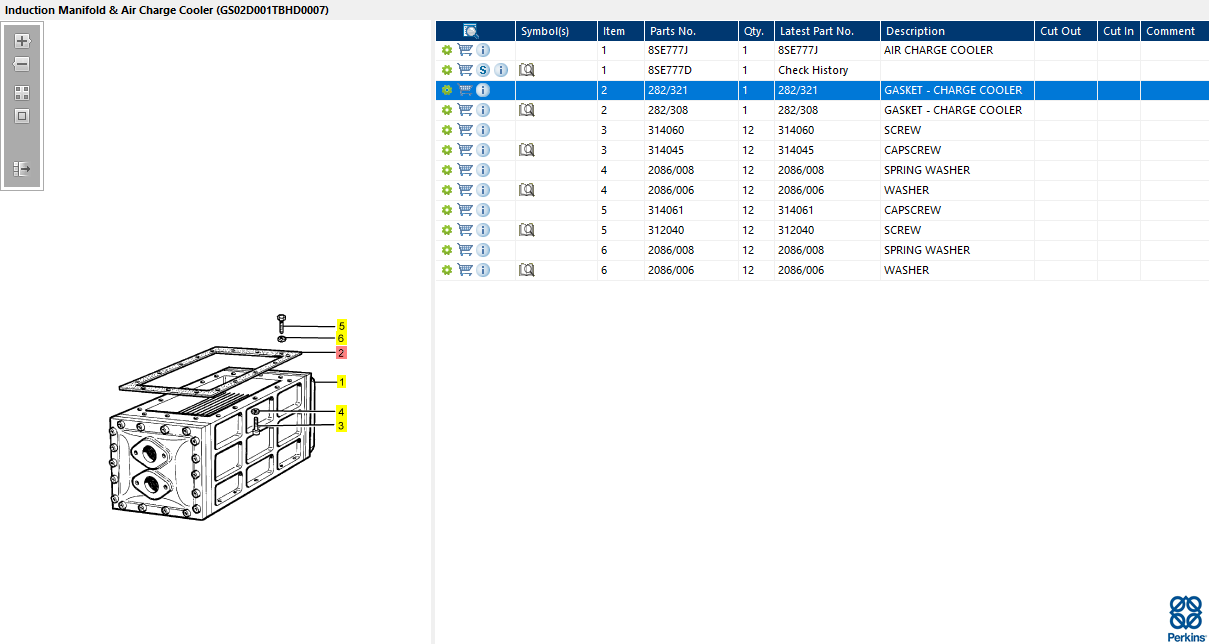Click the Cut In column header
Image resolution: width=1209 pixels, height=644 pixels.
point(1119,31)
